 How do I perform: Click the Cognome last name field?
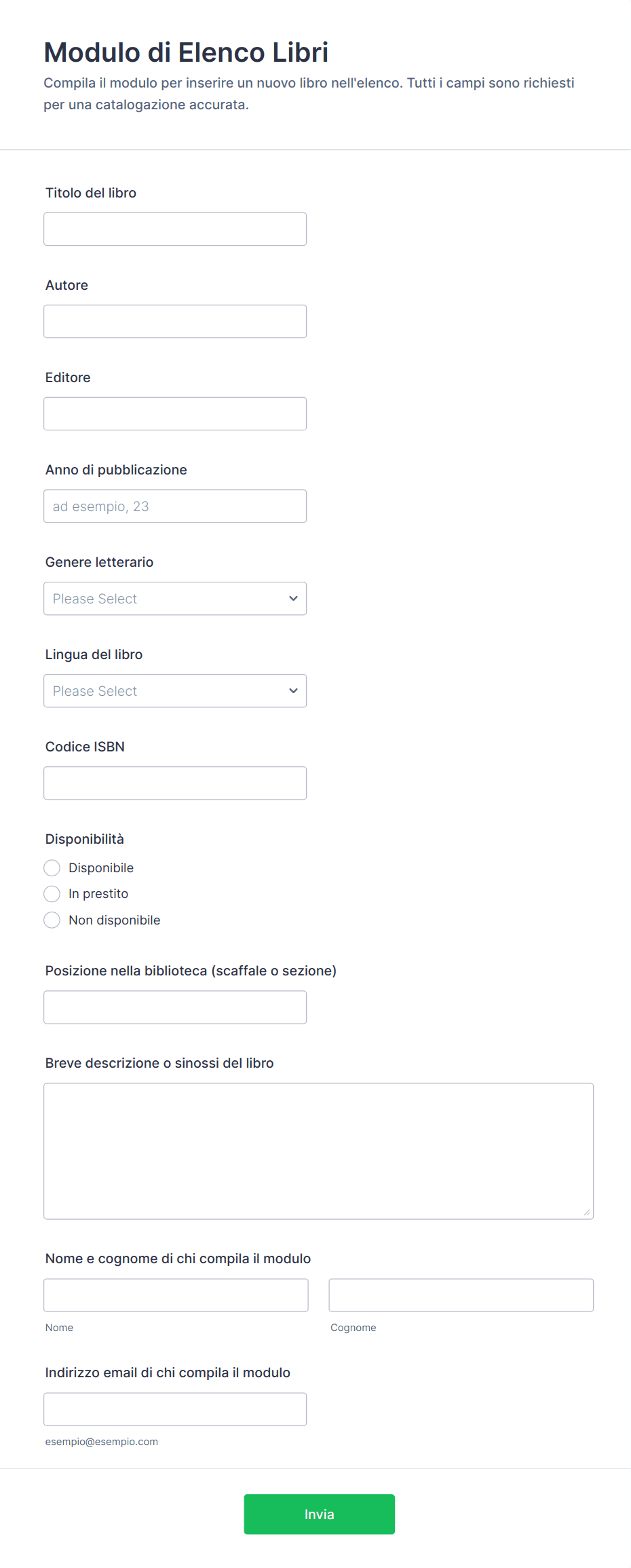(461, 1295)
